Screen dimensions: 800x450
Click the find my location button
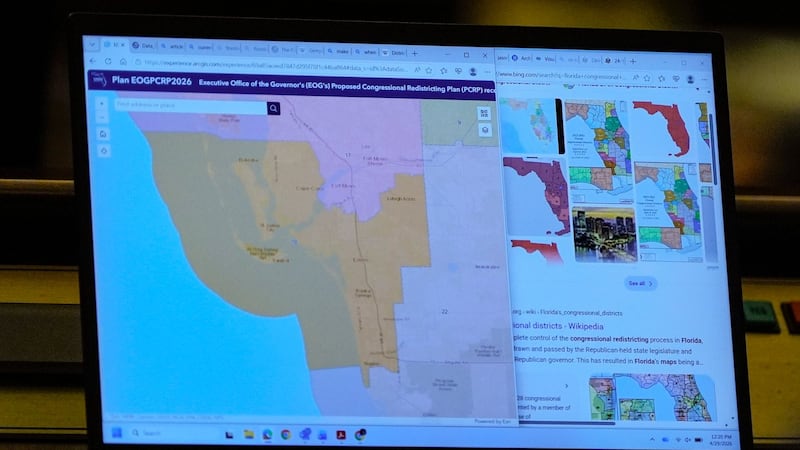pos(103,150)
